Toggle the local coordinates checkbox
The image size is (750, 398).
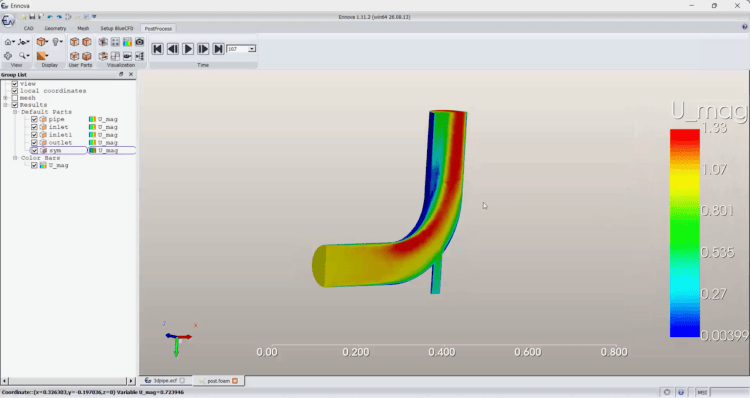pos(15,90)
